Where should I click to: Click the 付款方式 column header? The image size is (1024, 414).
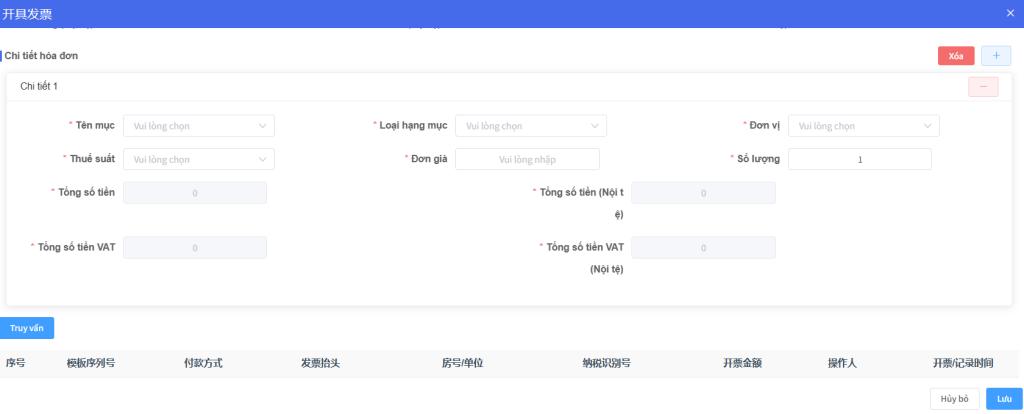click(x=203, y=364)
